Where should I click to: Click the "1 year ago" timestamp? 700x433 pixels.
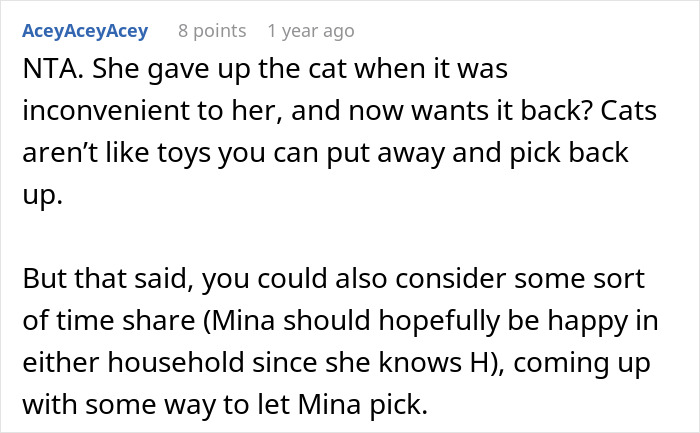[310, 31]
